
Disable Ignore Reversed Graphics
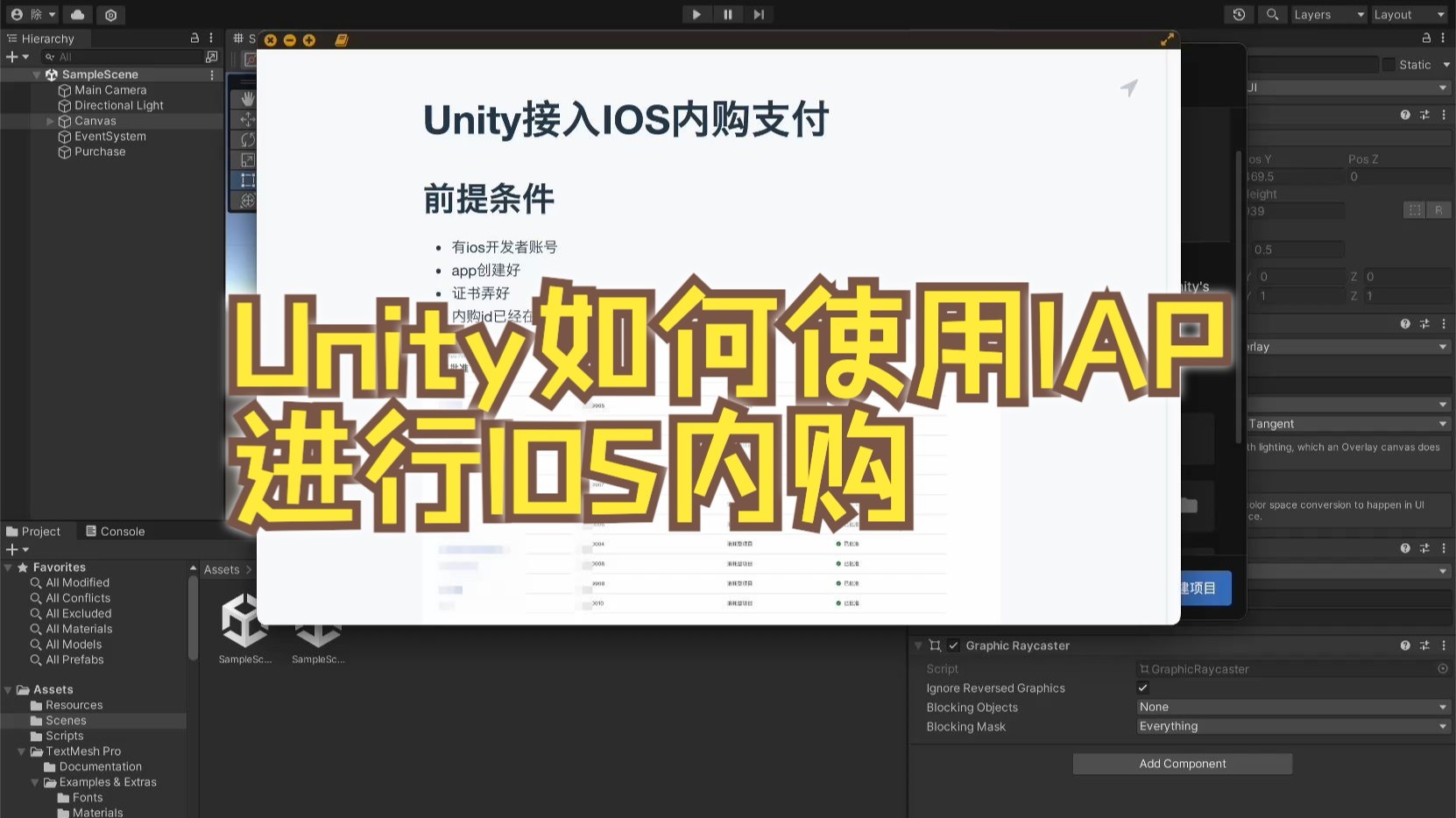click(x=1143, y=688)
